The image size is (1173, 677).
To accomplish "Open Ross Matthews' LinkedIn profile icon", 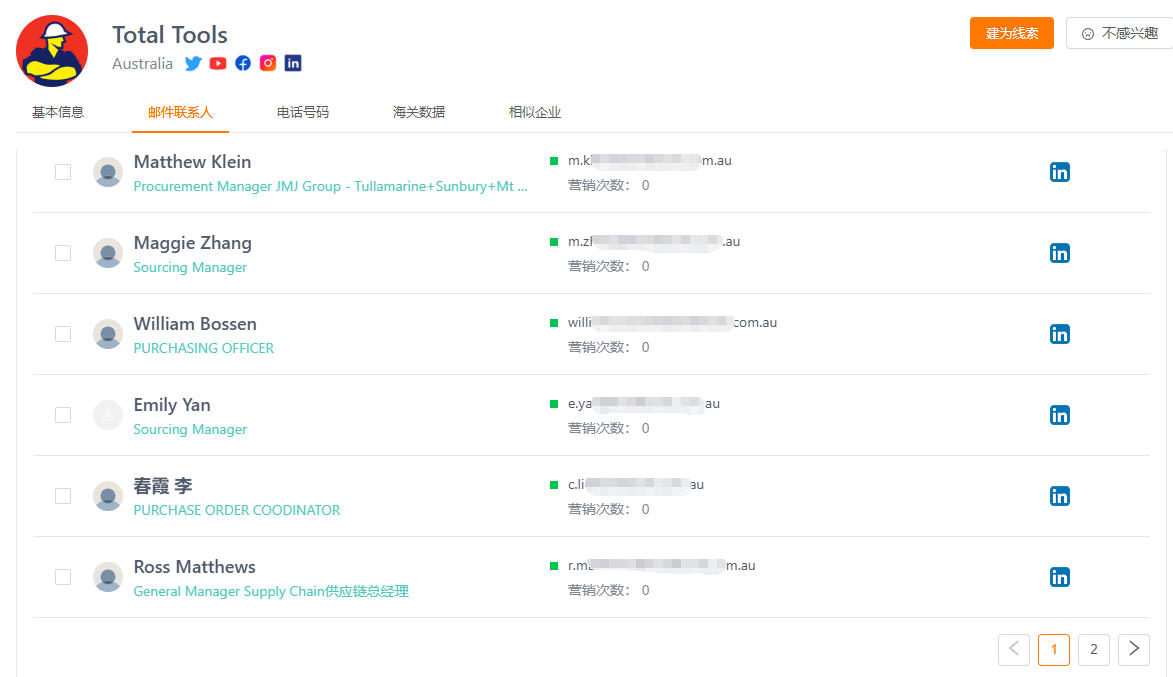I will [x=1059, y=577].
